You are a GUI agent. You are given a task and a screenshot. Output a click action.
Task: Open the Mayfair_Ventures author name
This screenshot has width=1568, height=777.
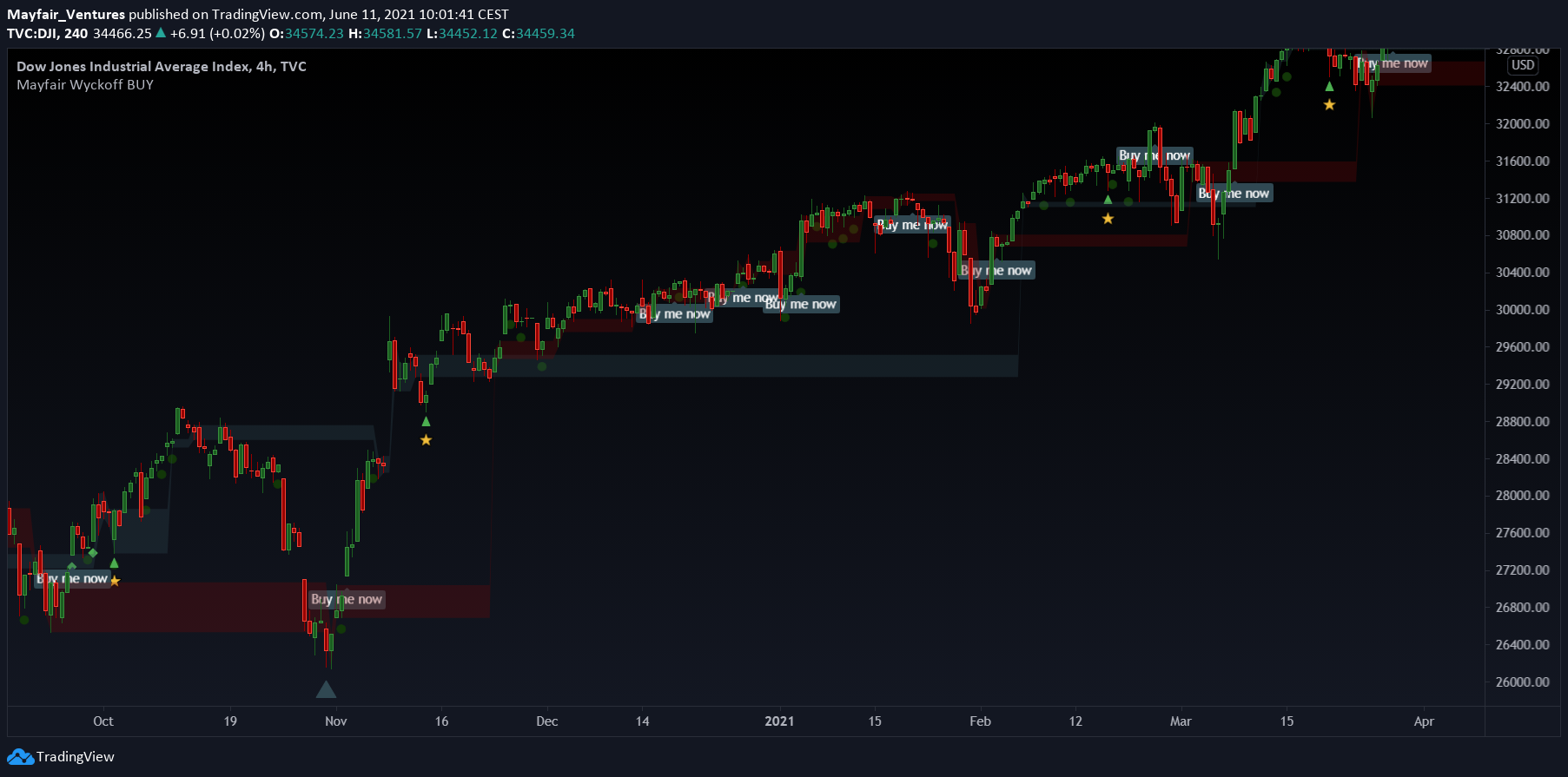coord(66,14)
